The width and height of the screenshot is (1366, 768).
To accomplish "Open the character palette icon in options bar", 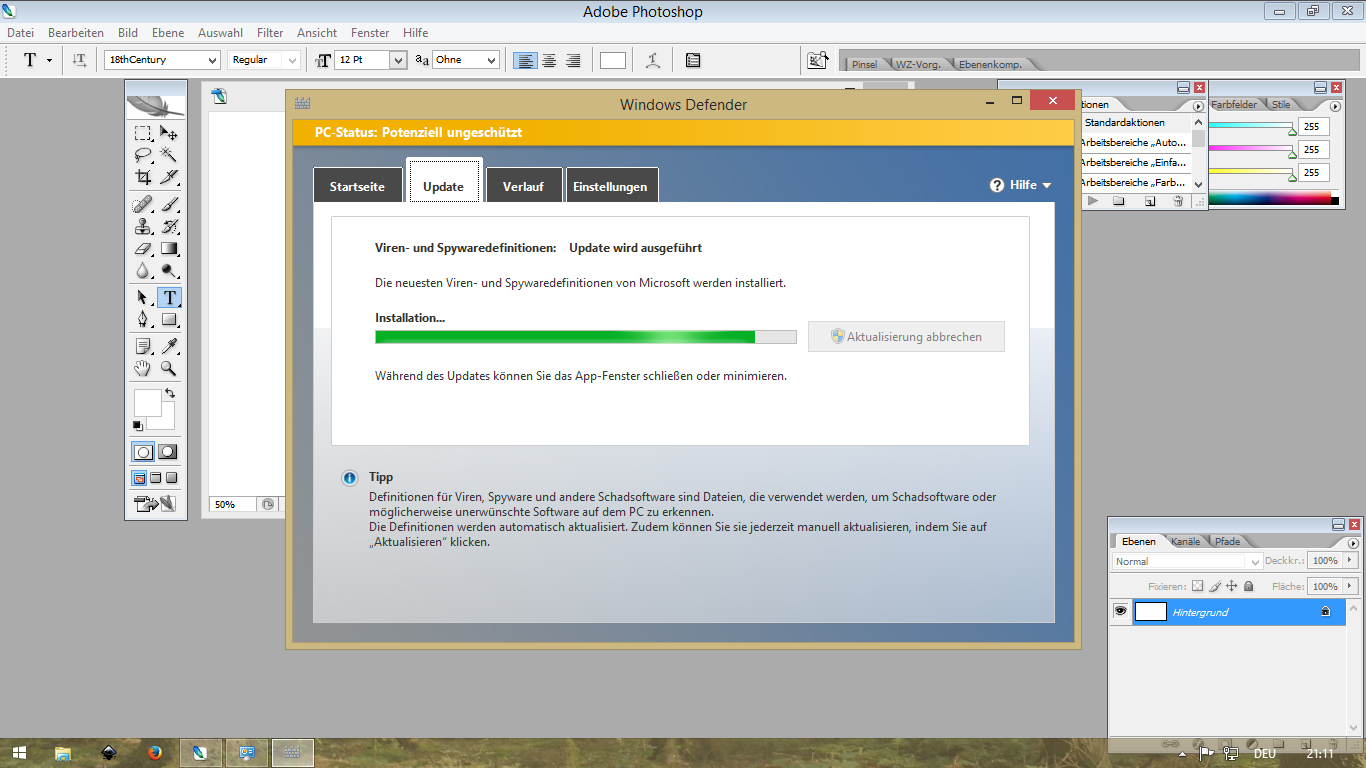I will 693,60.
